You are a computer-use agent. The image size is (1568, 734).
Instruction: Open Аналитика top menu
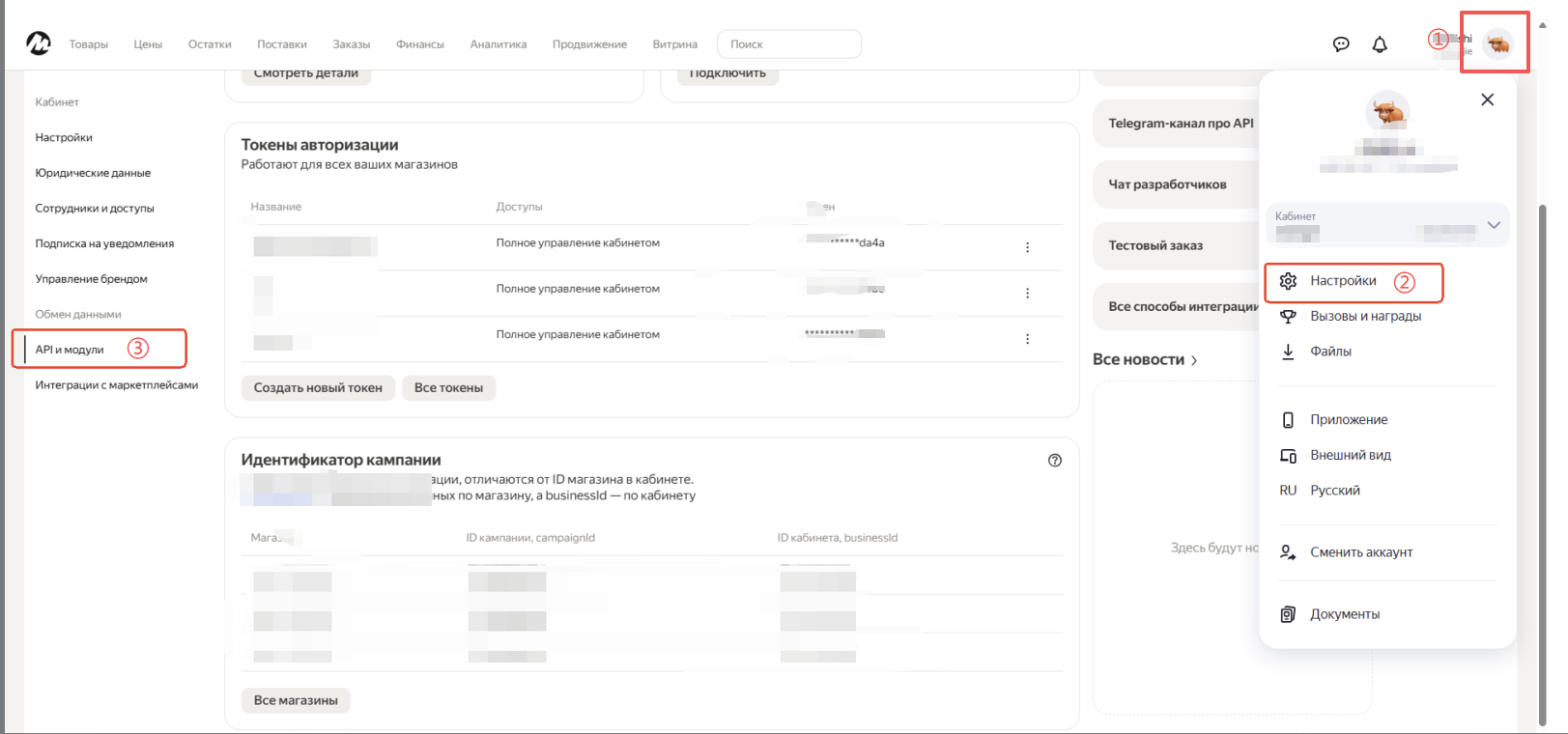tap(499, 44)
